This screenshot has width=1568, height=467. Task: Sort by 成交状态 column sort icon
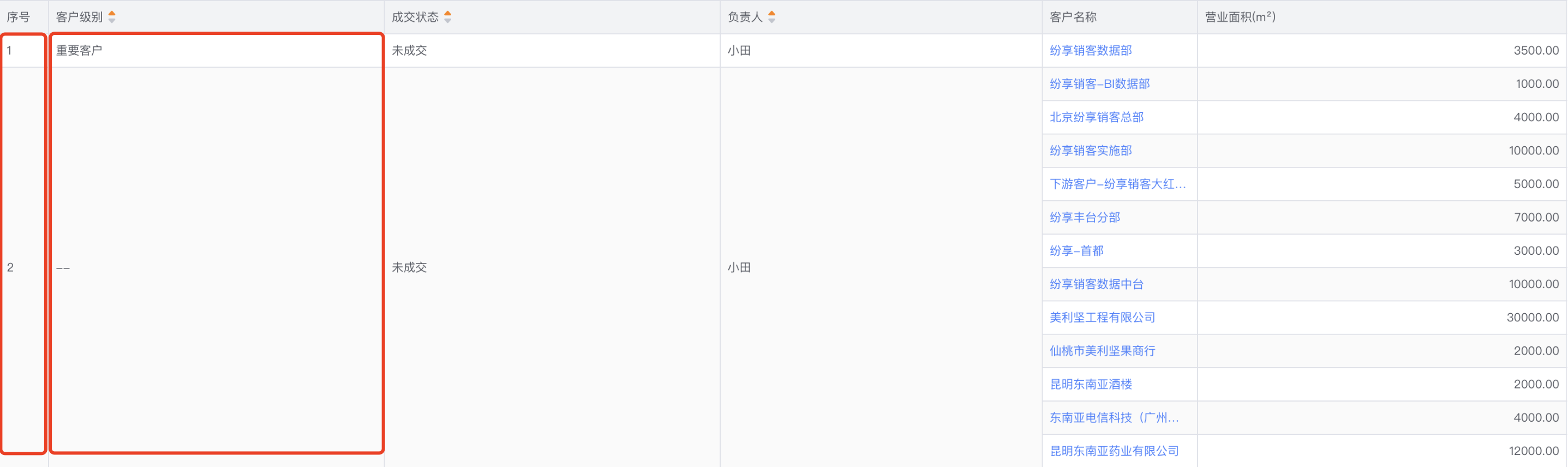point(448,17)
